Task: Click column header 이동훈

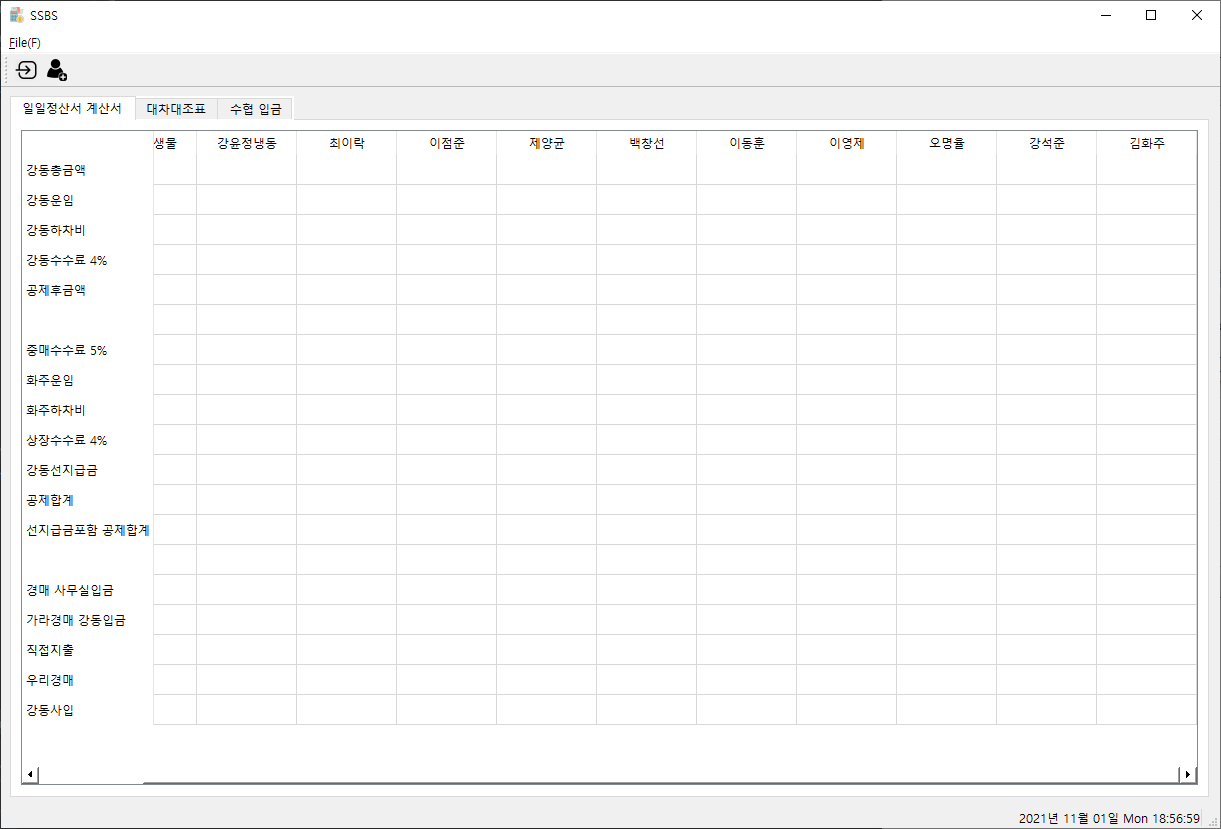Action: 746,143
